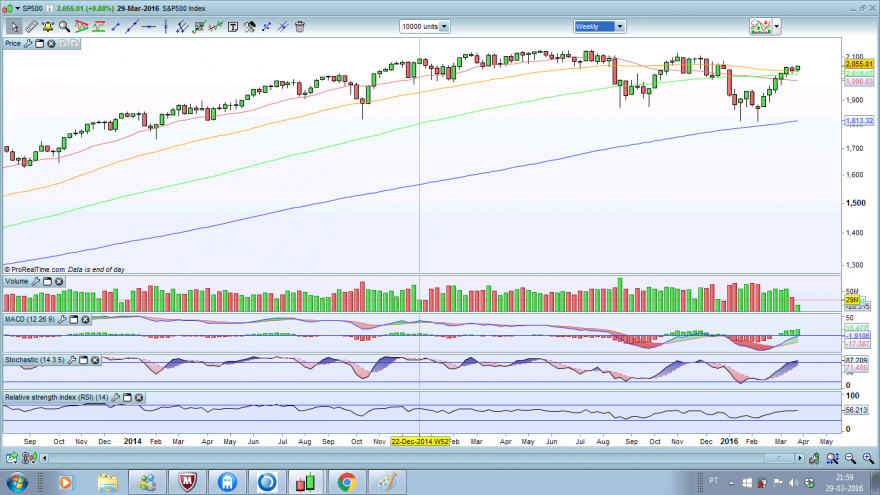Image resolution: width=880 pixels, height=495 pixels.
Task: Open Volume indicator wrench settings
Action: click(x=35, y=281)
